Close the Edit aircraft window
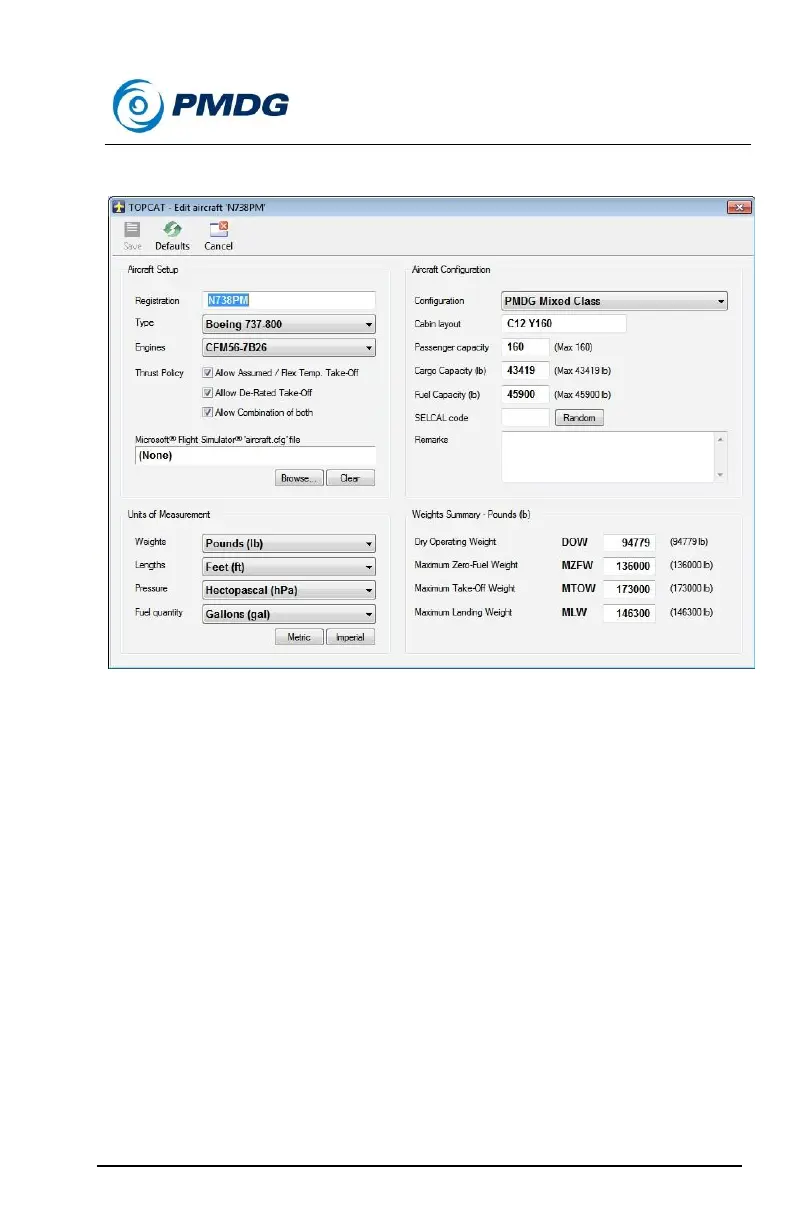792x1224 pixels. 738,207
